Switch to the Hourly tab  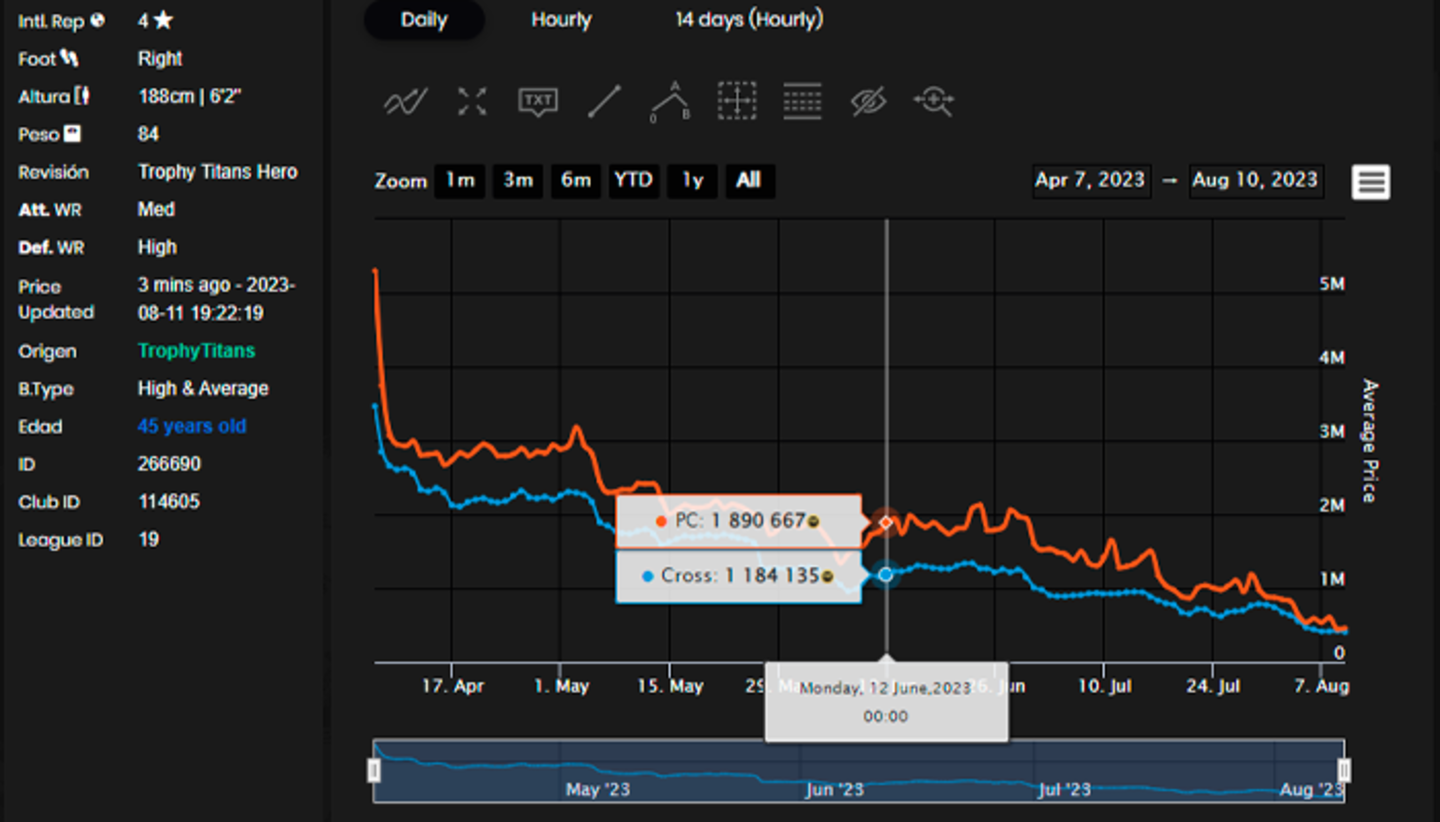561,20
